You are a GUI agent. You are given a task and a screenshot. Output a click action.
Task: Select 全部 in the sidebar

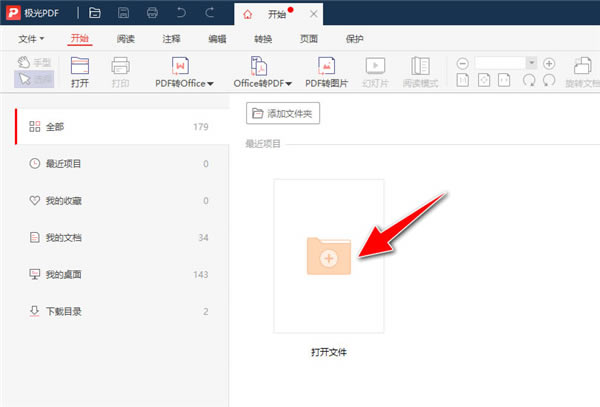122,127
